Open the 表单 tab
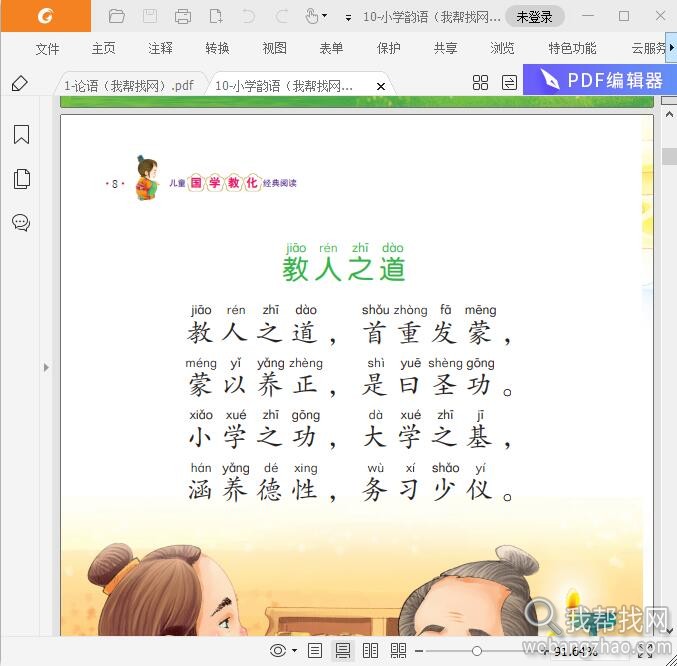 tap(332, 48)
